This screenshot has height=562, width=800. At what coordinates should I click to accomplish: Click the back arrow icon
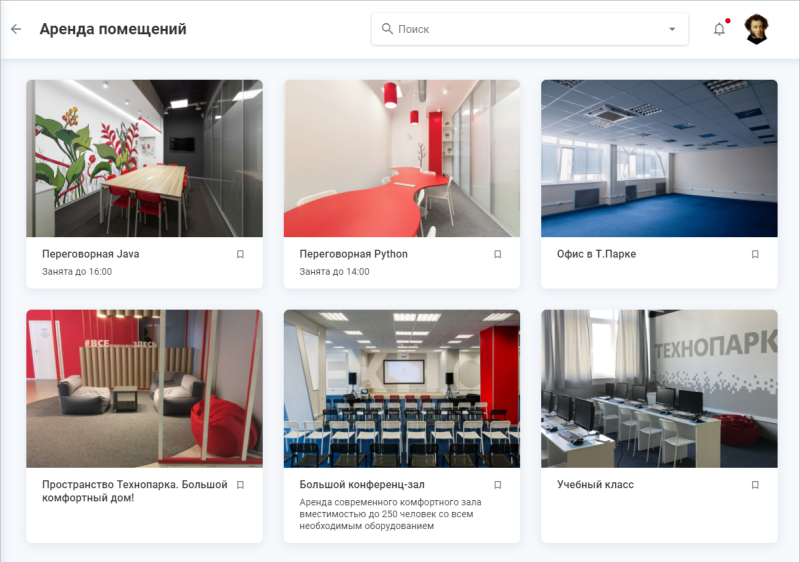[x=16, y=29]
